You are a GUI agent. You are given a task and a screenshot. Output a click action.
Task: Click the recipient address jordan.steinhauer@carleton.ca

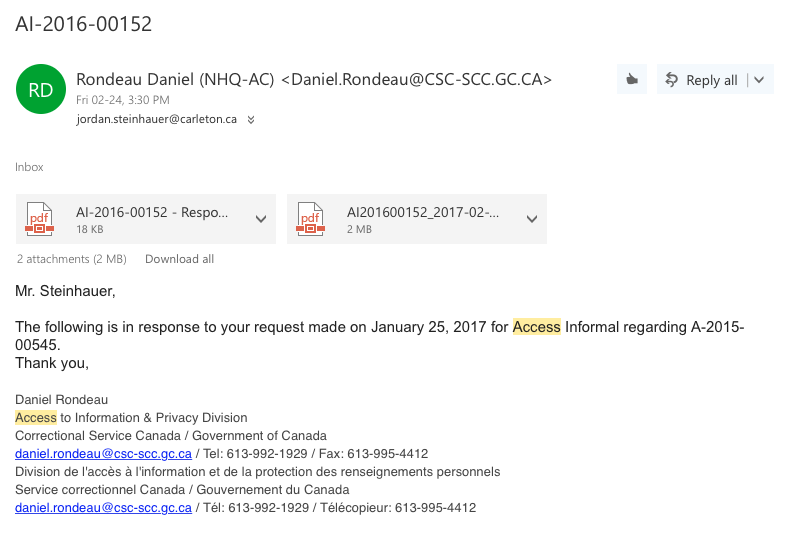(156, 119)
